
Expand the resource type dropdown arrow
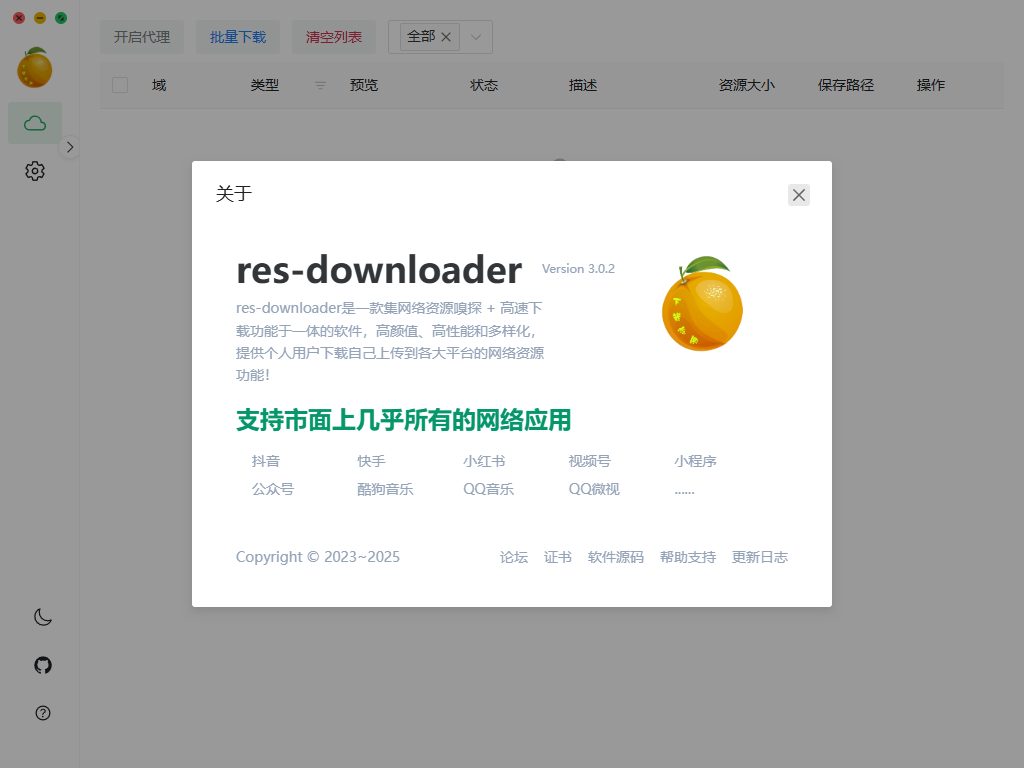point(476,37)
